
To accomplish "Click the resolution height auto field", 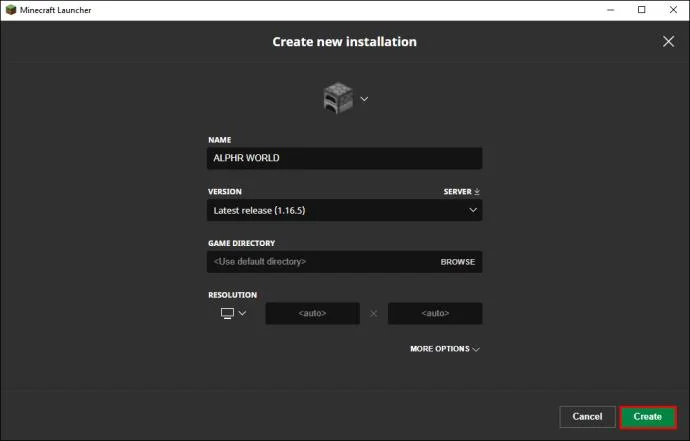I will [435, 313].
